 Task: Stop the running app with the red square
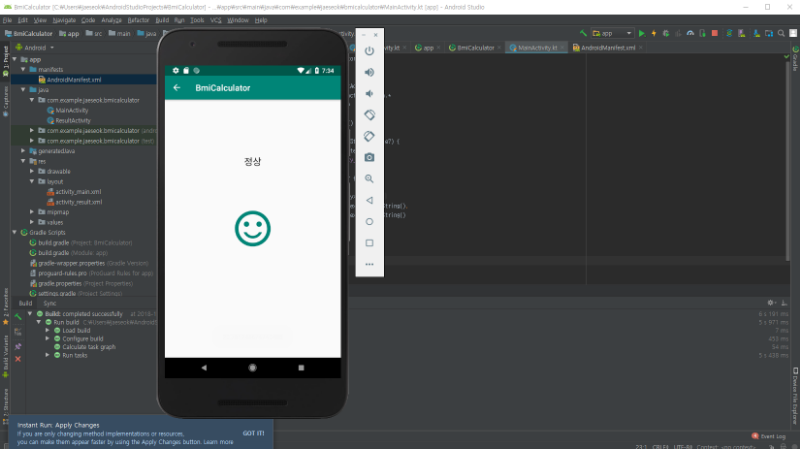click(715, 33)
